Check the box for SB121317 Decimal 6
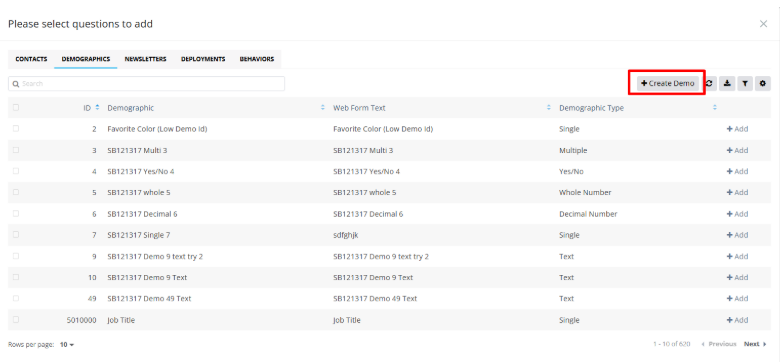Screen dimensions: 780x362 pos(16,213)
